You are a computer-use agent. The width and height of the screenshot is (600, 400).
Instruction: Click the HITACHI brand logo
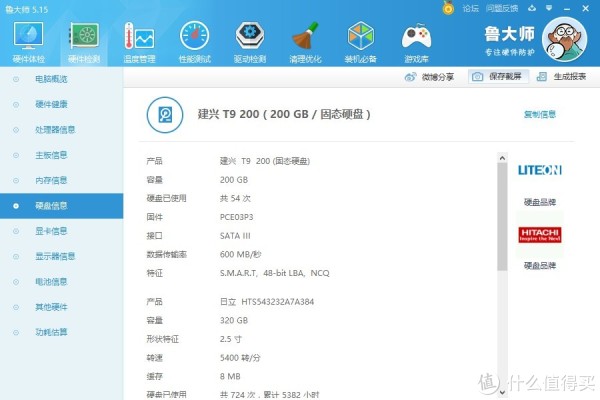pyautogui.click(x=540, y=235)
